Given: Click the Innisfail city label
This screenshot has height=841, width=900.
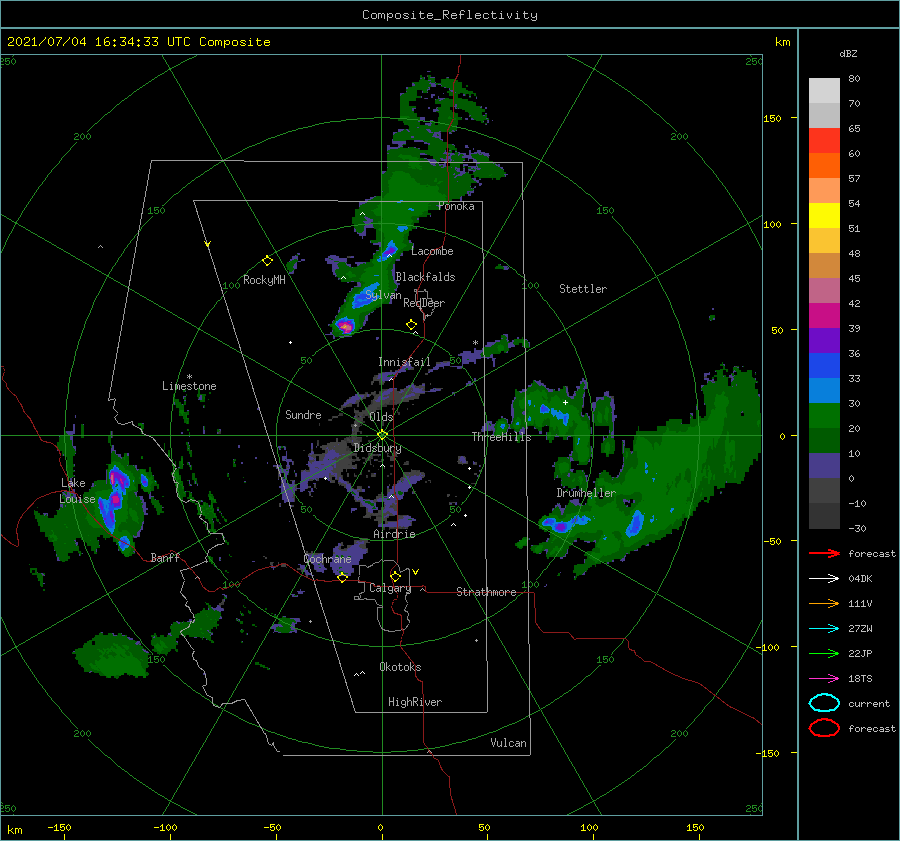Looking at the screenshot, I should click(x=404, y=362).
